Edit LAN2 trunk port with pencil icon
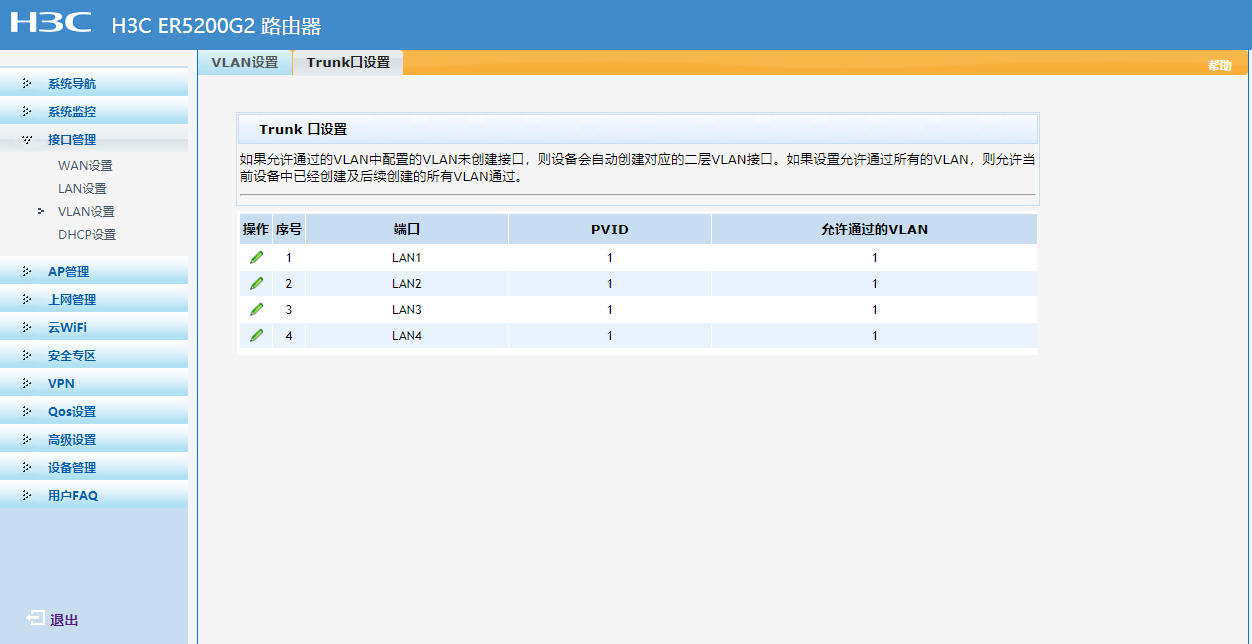 point(256,283)
